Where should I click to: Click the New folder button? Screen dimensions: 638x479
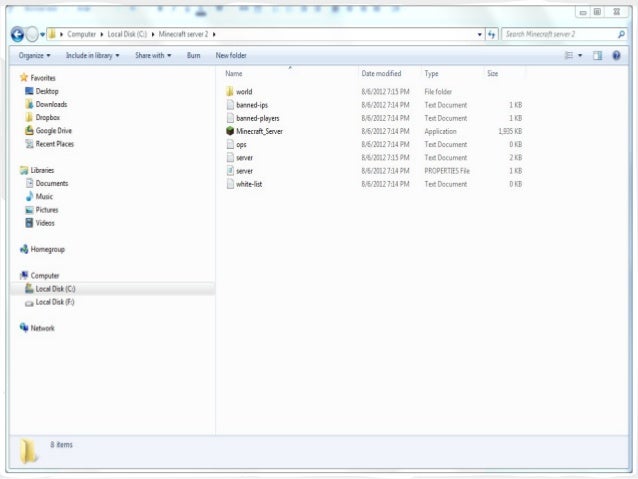pyautogui.click(x=231, y=55)
